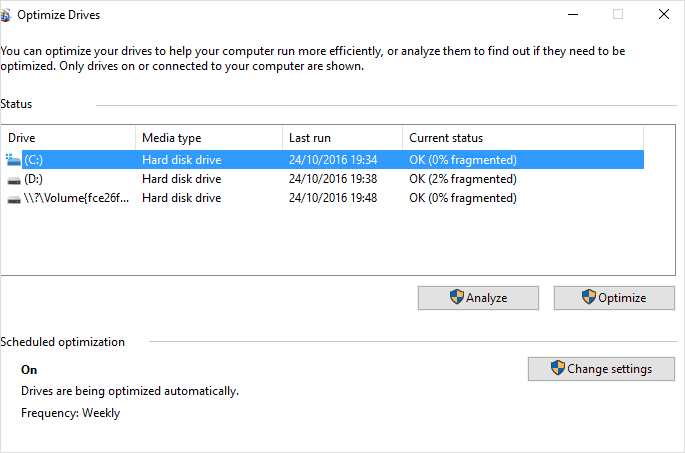This screenshot has width=685, height=453.
Task: Click Hard disk drive cell for D:
Action: (x=182, y=179)
